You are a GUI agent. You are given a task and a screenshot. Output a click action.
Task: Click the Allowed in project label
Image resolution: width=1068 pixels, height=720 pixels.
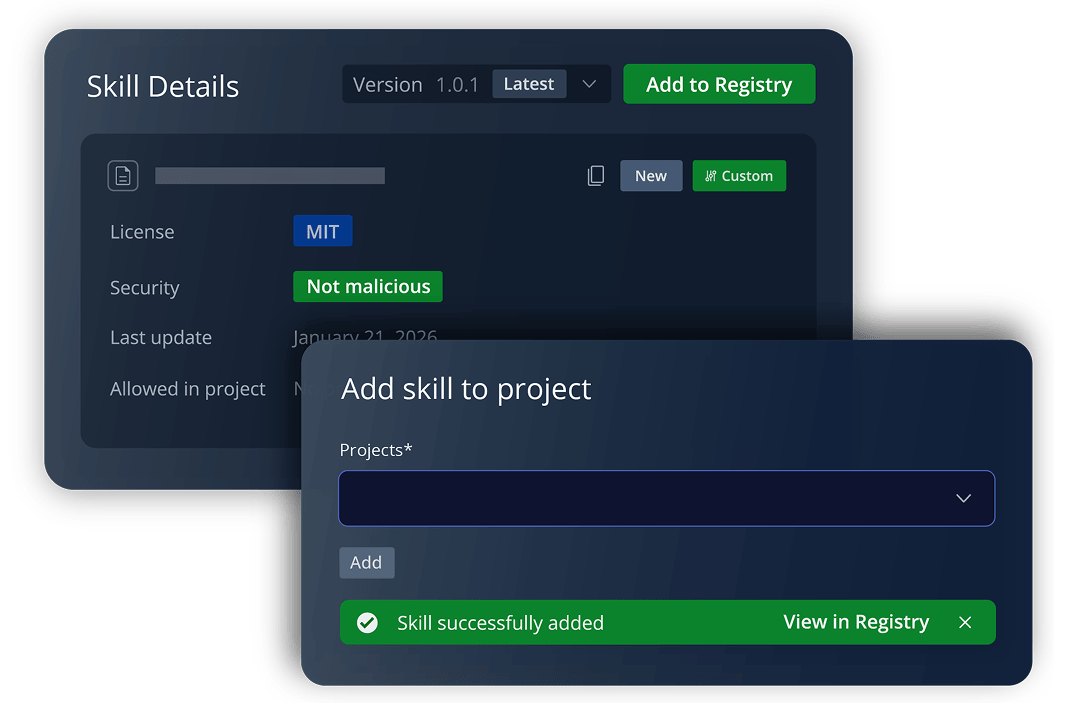(187, 389)
